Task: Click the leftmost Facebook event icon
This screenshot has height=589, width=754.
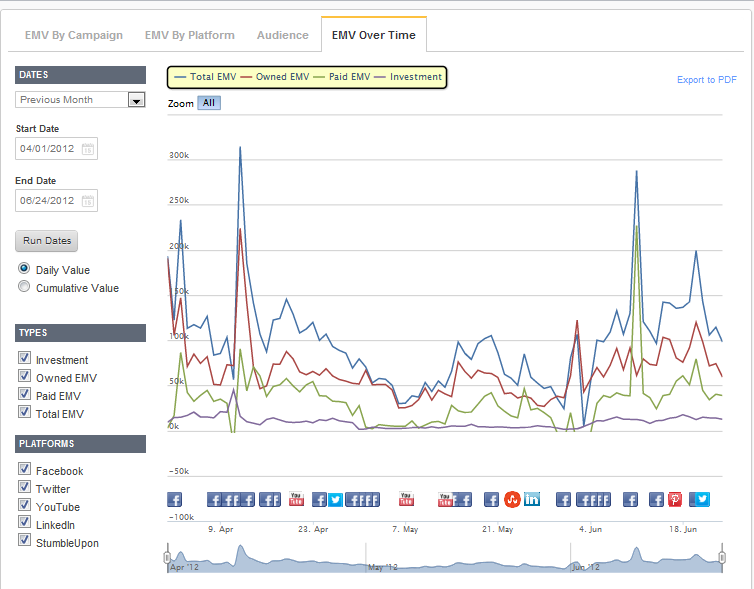Action: (174, 499)
